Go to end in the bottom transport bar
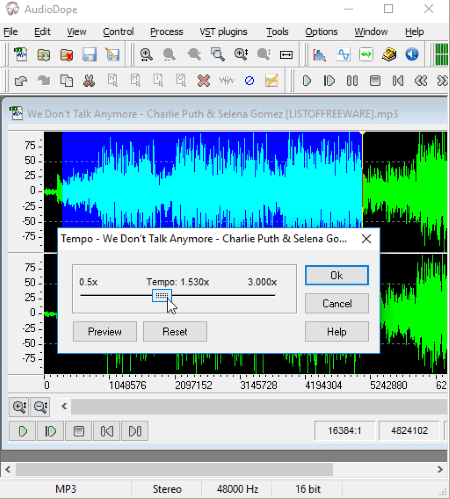 pyautogui.click(x=135, y=431)
